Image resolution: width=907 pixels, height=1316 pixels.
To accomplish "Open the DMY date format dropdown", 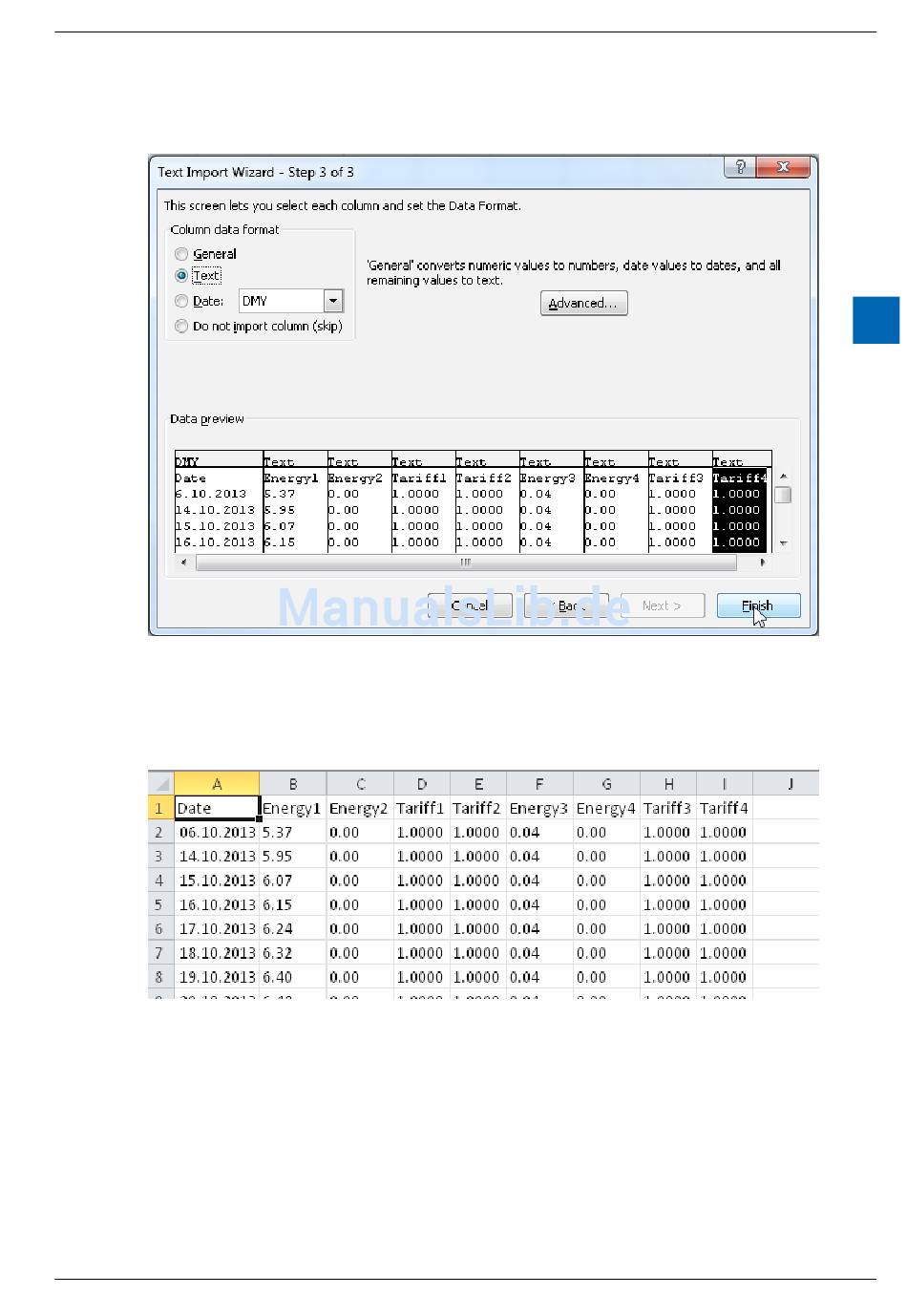I will [333, 301].
